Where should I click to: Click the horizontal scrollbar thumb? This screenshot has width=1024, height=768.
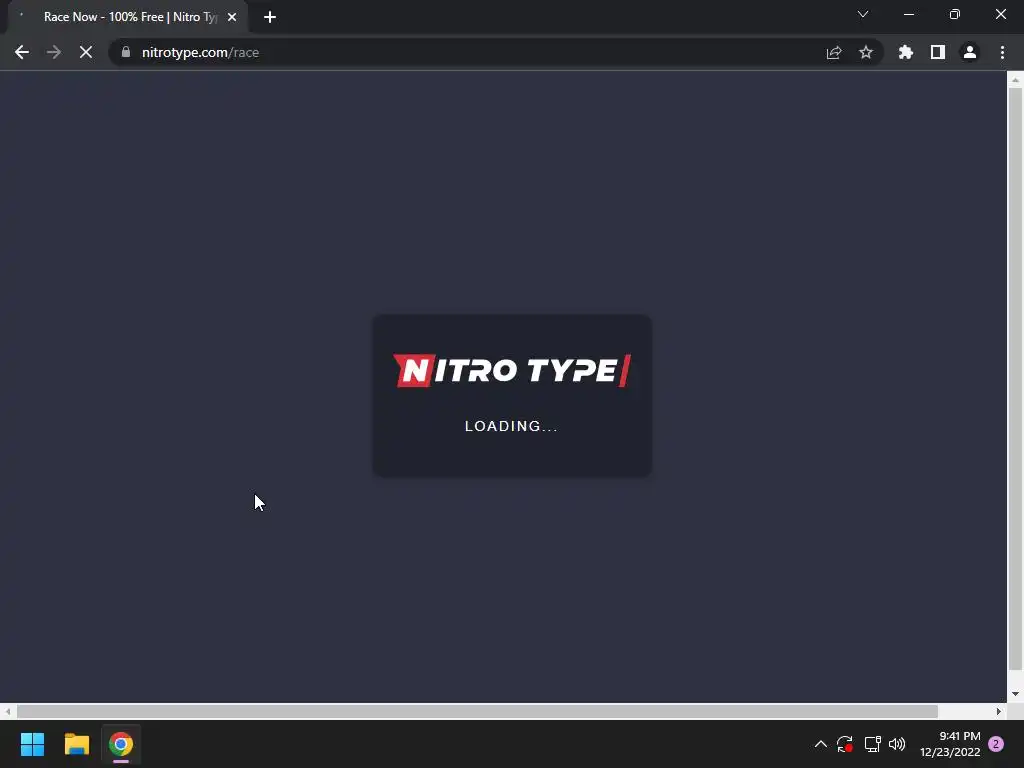pos(477,711)
